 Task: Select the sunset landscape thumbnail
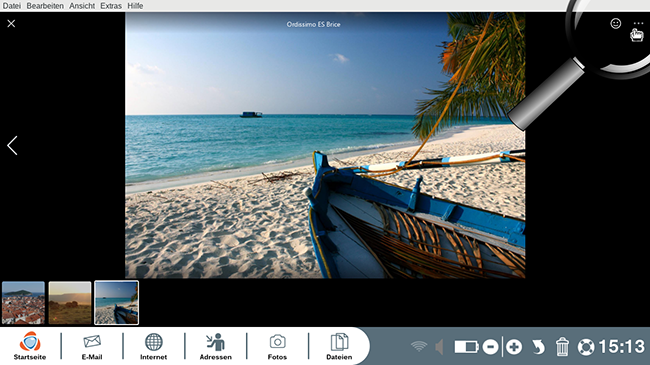point(70,303)
